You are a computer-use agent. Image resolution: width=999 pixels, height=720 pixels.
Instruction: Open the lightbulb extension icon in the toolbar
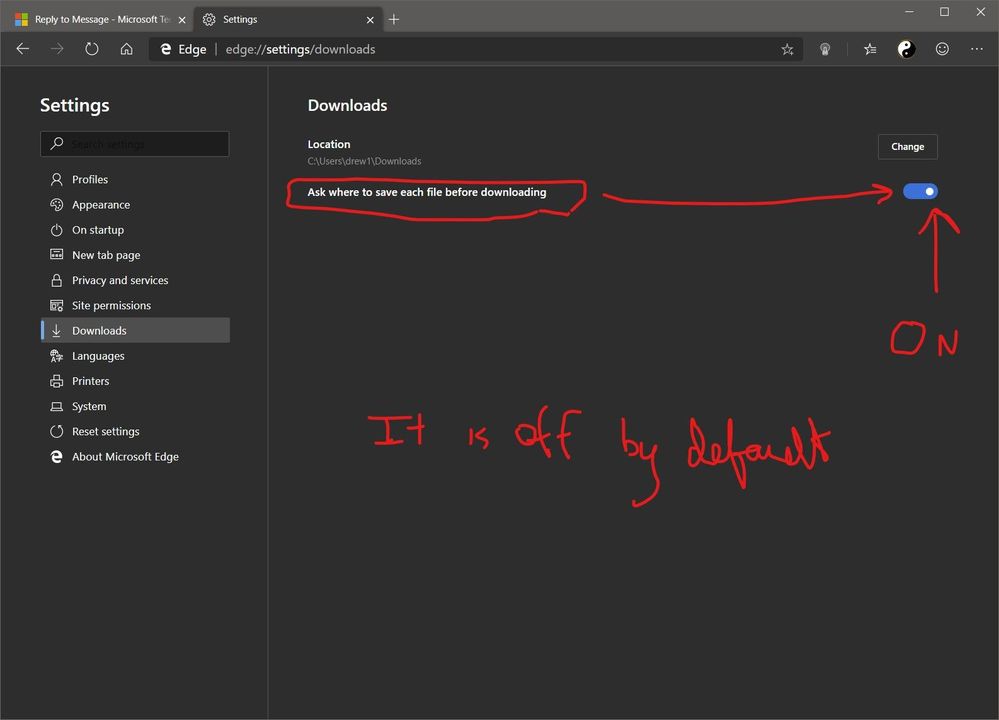pyautogui.click(x=825, y=49)
